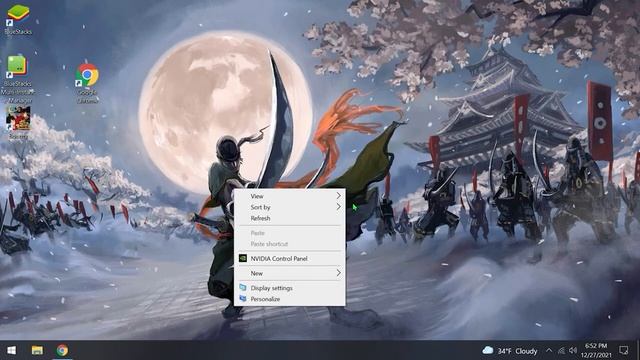Open the network status icon
Viewport: 640px width, 360px height.
[x=562, y=351]
